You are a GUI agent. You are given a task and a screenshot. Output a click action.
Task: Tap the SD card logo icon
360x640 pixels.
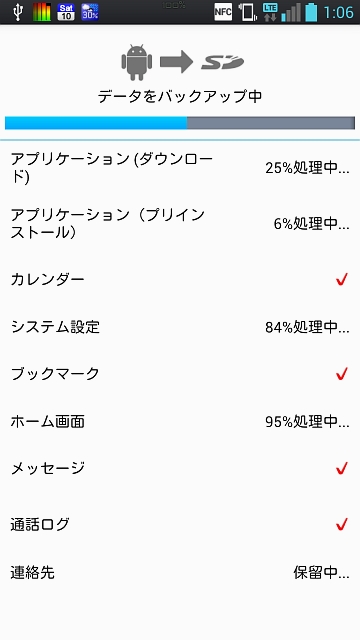[x=222, y=63]
